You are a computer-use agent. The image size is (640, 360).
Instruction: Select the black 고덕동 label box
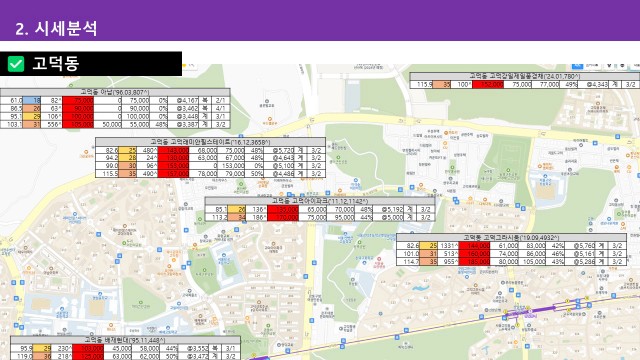(91, 64)
